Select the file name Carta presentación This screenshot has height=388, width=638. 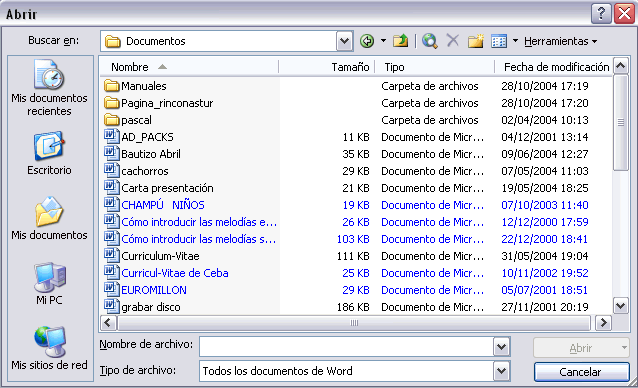(167, 188)
